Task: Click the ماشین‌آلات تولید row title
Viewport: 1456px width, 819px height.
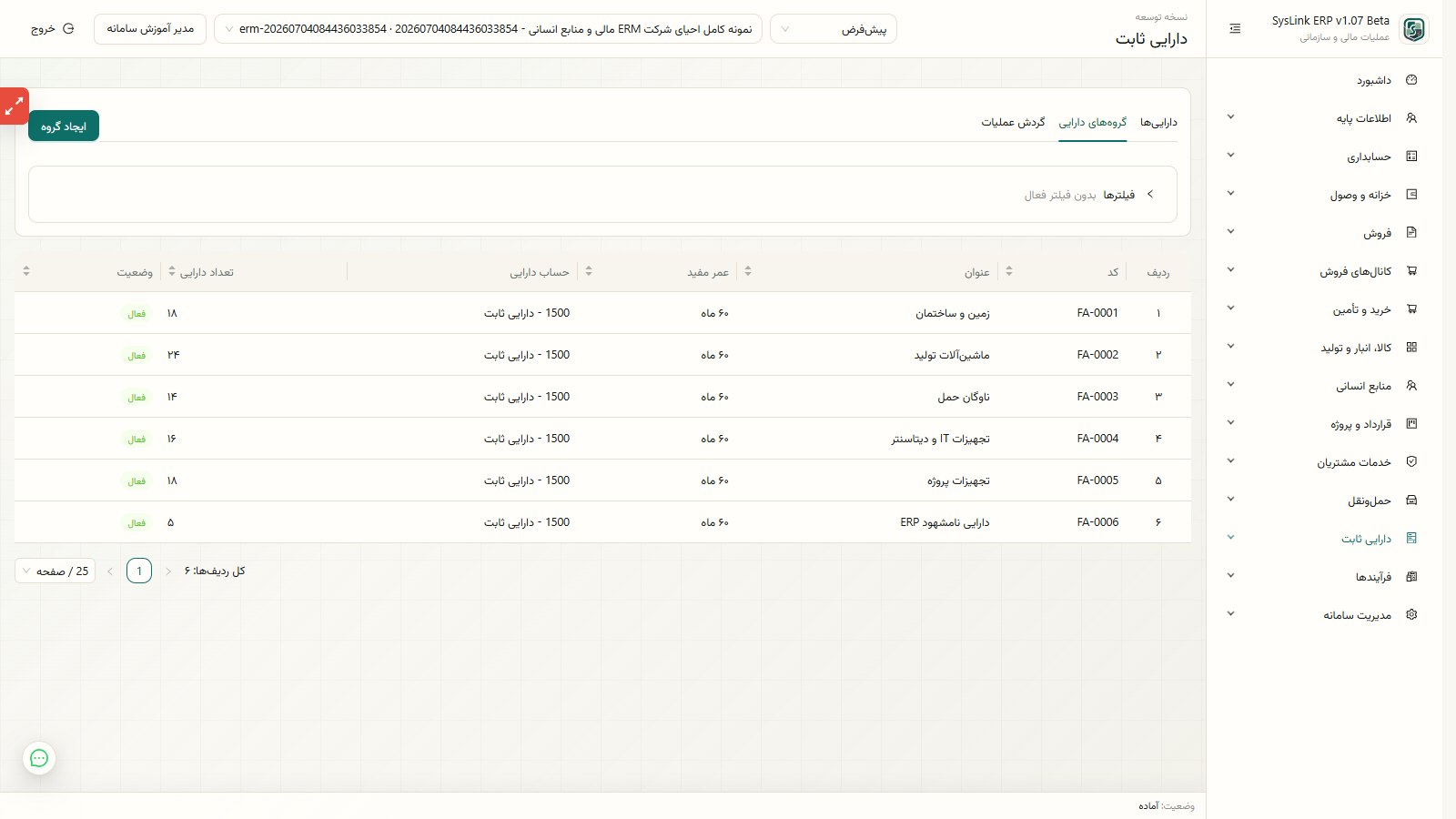Action: (x=952, y=355)
